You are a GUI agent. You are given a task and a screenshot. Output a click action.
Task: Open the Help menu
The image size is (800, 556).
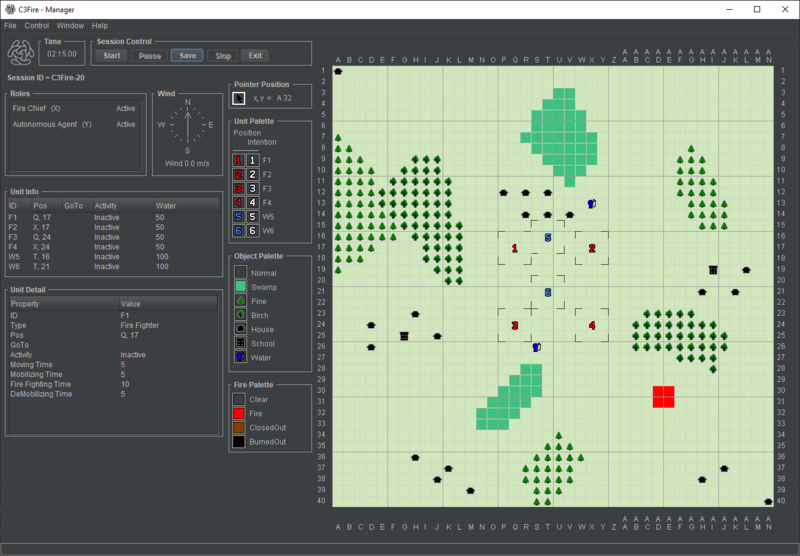point(100,25)
